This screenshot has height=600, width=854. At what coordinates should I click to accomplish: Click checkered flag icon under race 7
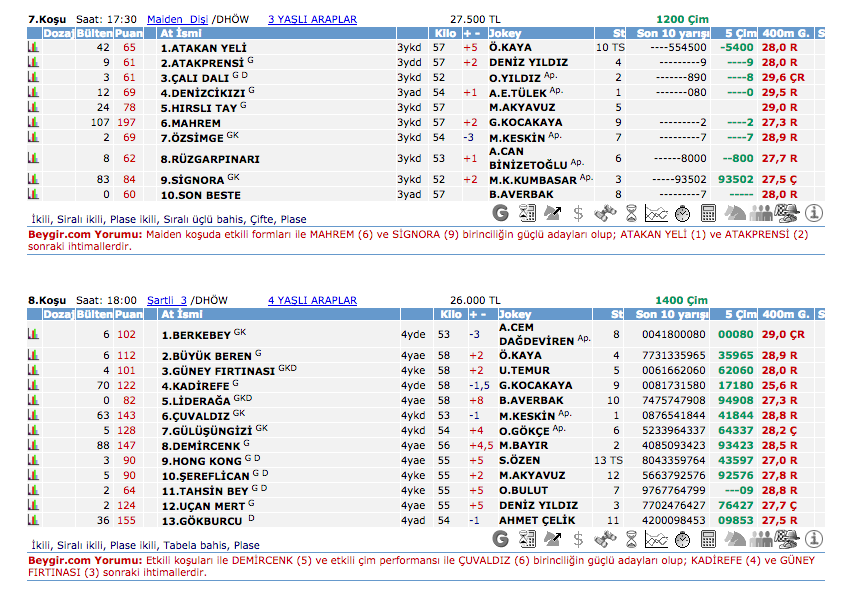(x=787, y=212)
